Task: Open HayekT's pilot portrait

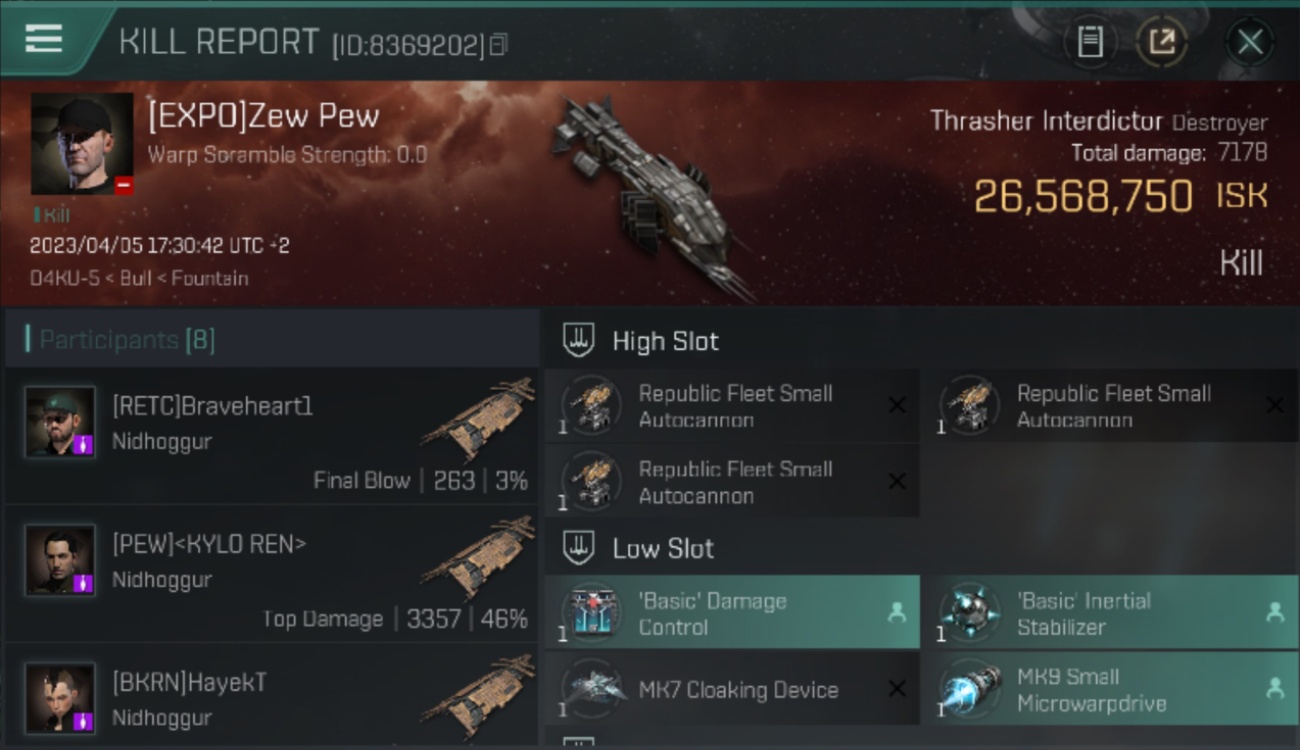Action: 60,698
